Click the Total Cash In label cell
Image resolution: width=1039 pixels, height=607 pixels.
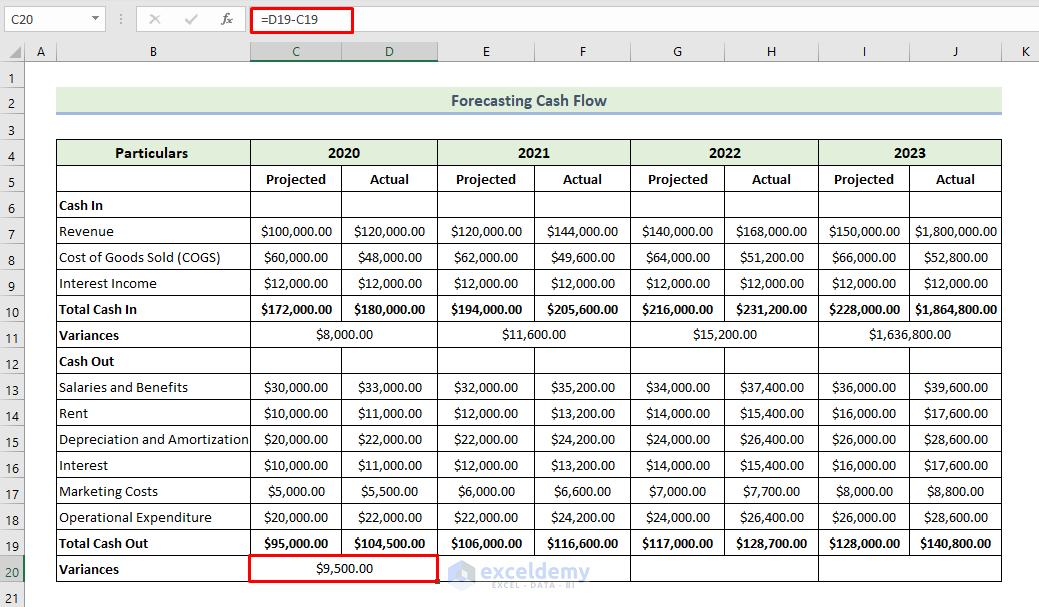(153, 309)
